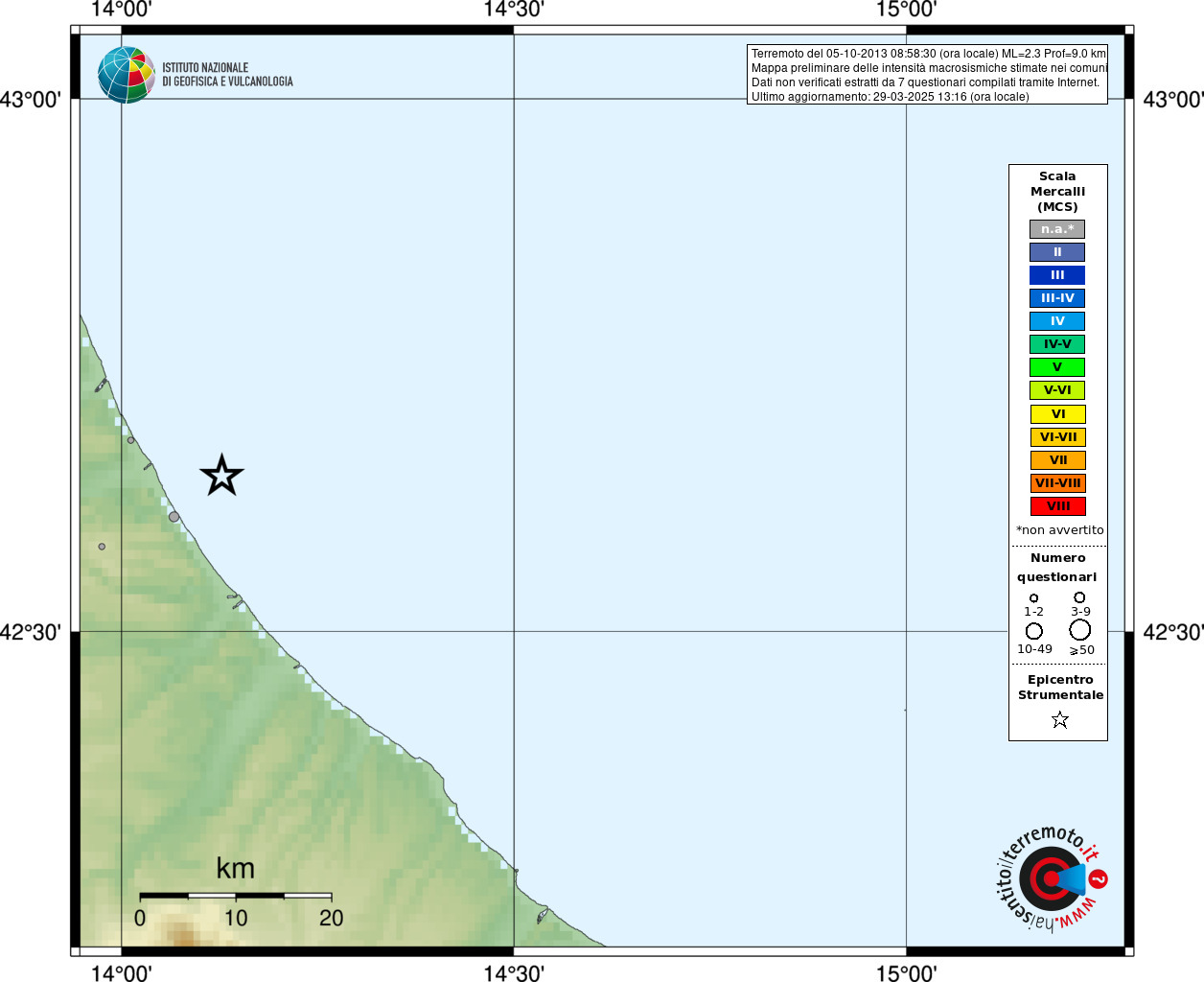Click the haisentitoilterremoto.it logo
The width and height of the screenshot is (1204, 982).
[1052, 877]
